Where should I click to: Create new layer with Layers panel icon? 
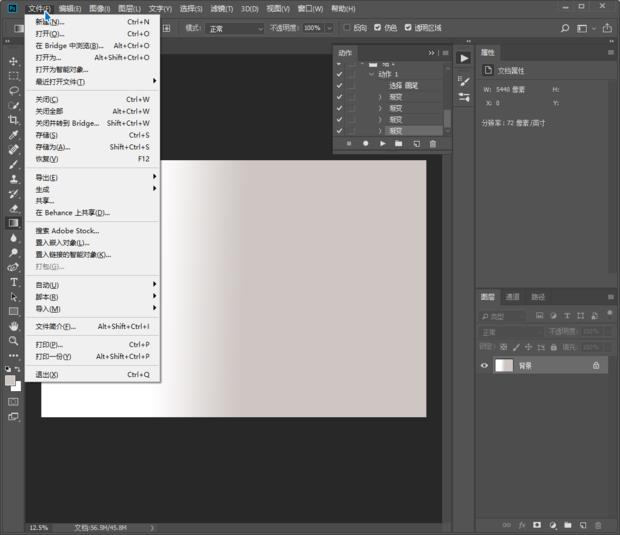tap(582, 524)
